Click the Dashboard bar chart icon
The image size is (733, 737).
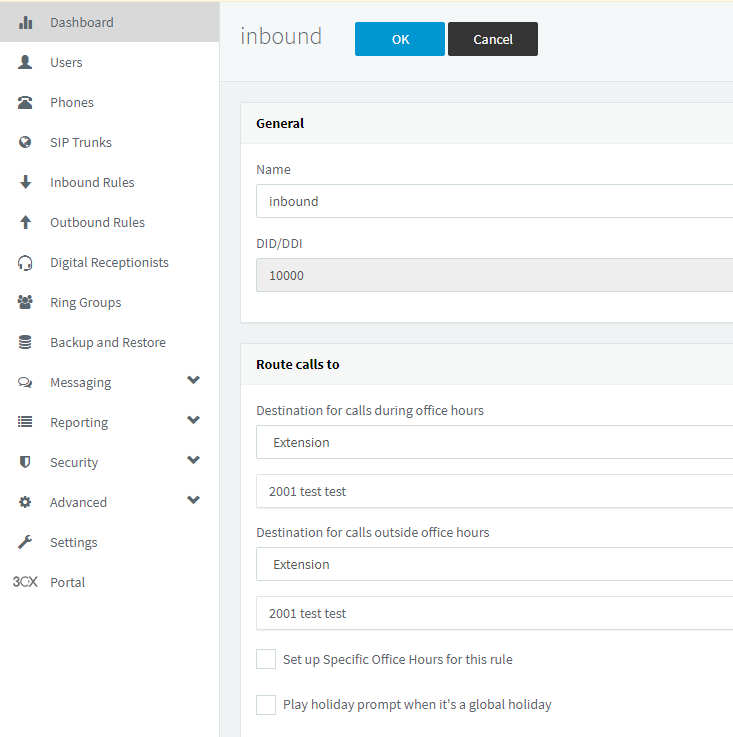[25, 22]
